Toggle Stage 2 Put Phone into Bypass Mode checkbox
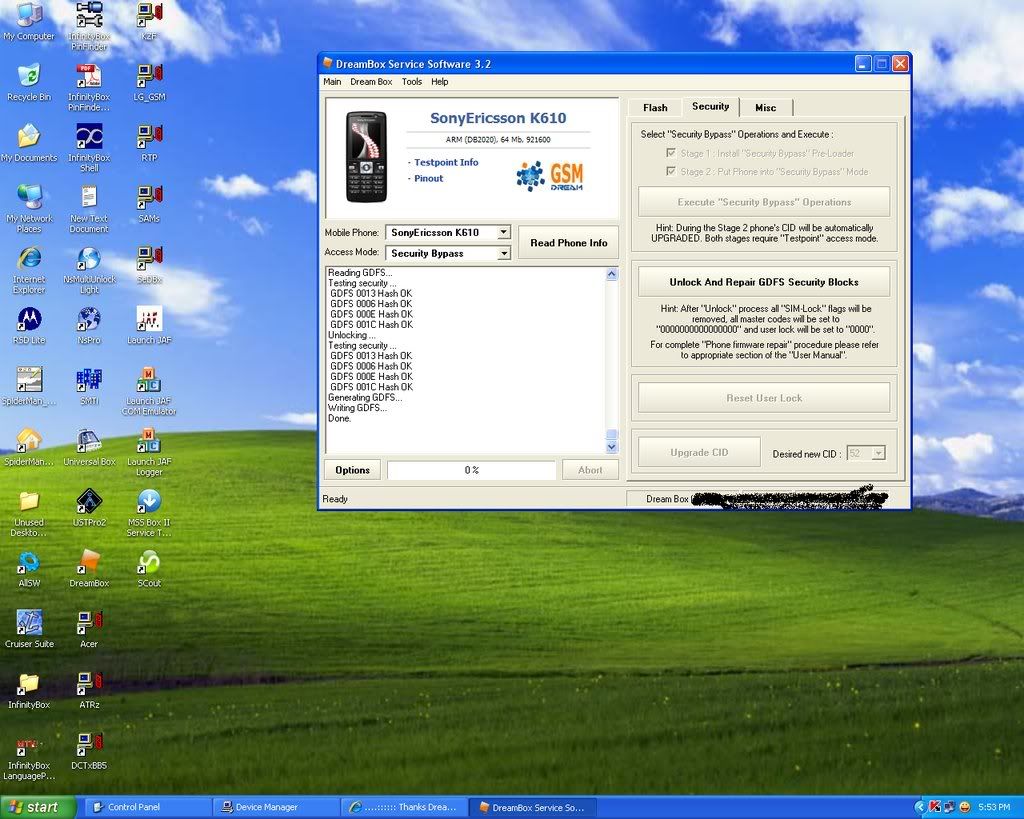Image resolution: width=1024 pixels, height=819 pixels. click(x=671, y=171)
